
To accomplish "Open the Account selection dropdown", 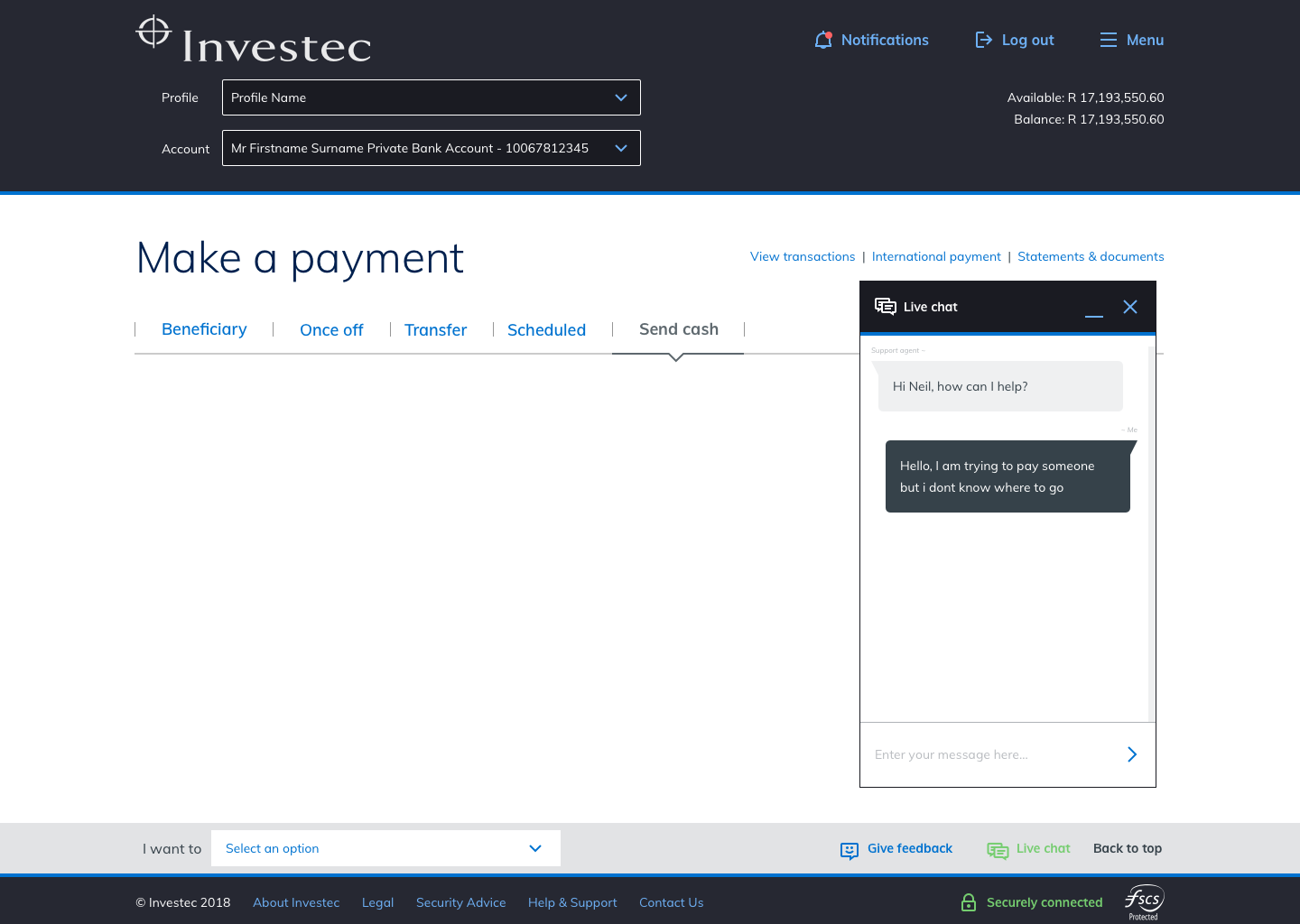I will [431, 148].
